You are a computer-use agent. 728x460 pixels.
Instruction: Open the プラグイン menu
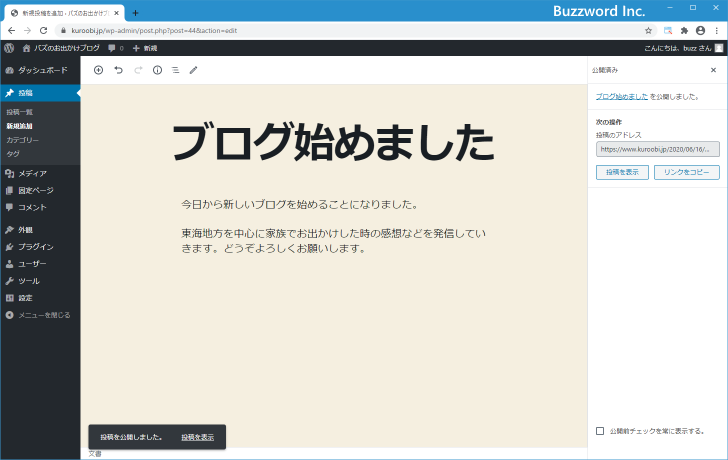[x=40, y=247]
